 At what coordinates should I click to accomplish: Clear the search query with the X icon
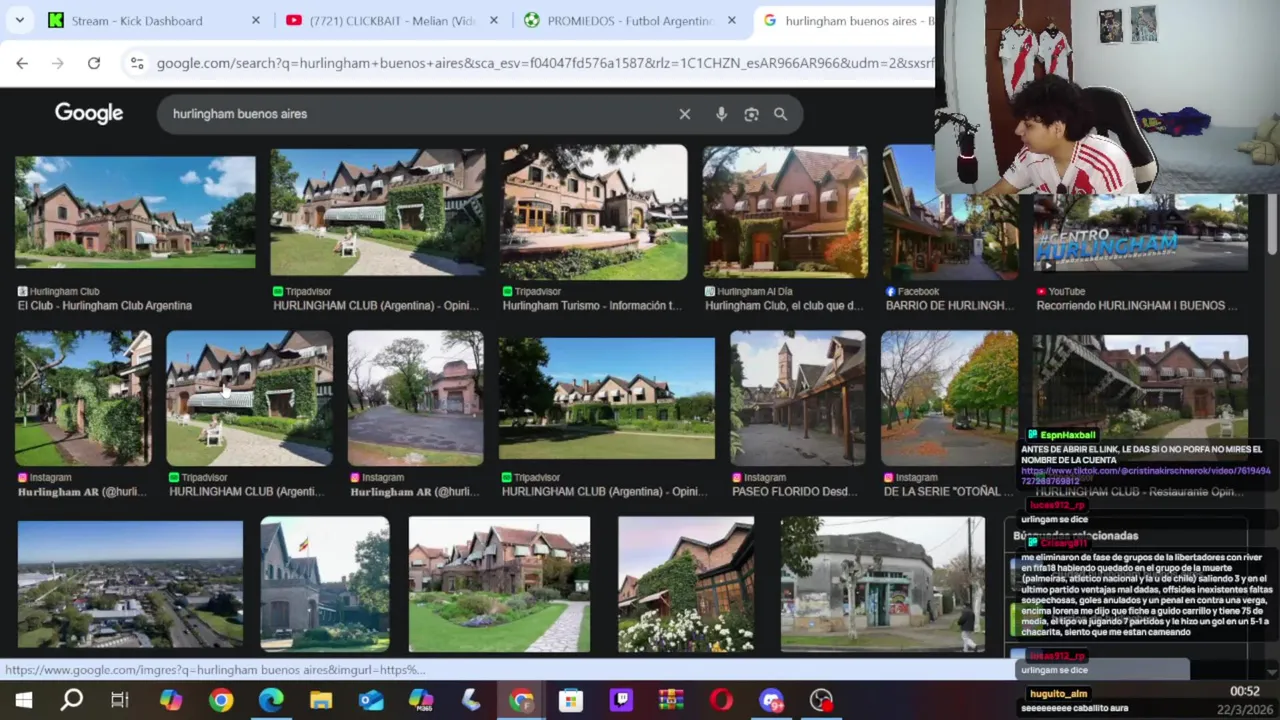[x=685, y=114]
